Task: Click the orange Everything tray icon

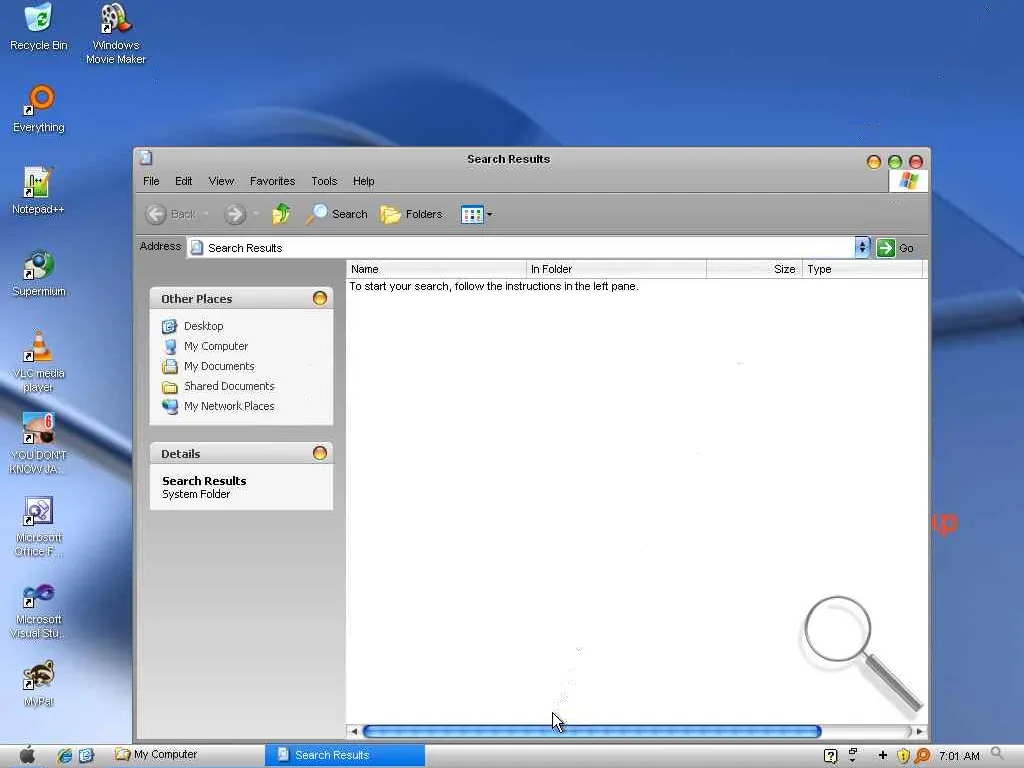Action: [x=922, y=756]
